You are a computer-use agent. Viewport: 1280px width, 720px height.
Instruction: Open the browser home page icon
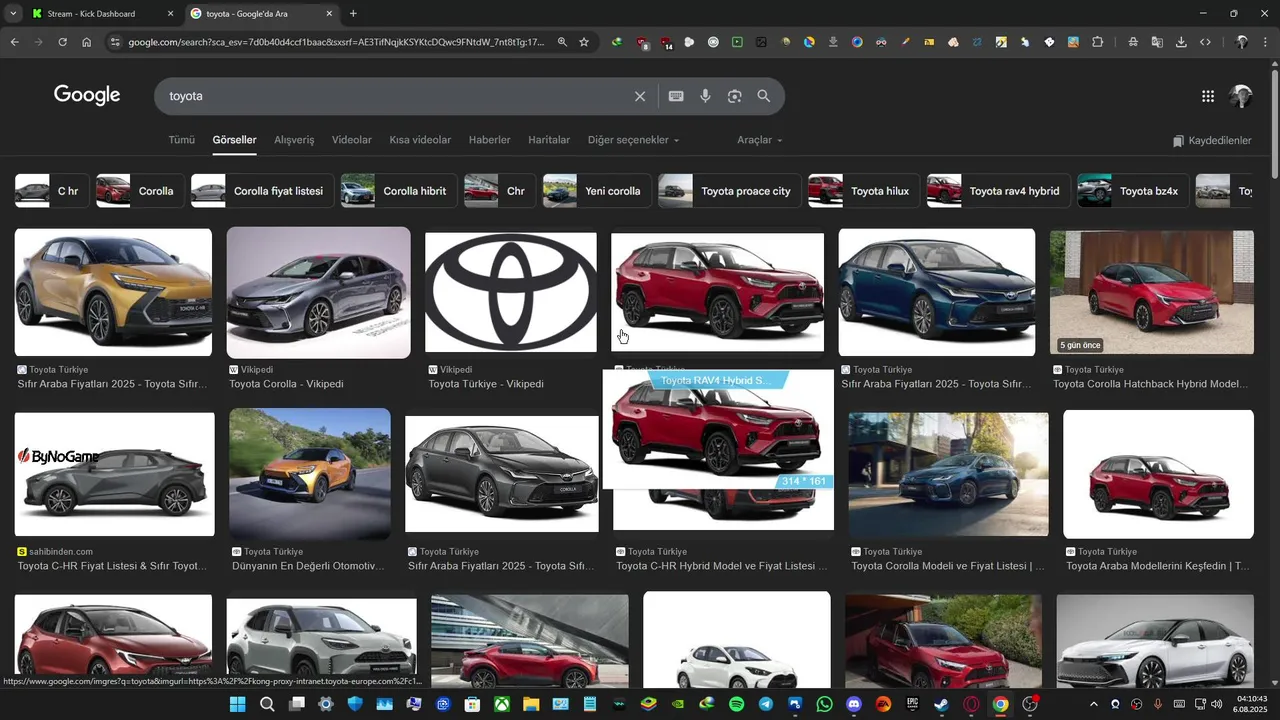click(x=87, y=42)
